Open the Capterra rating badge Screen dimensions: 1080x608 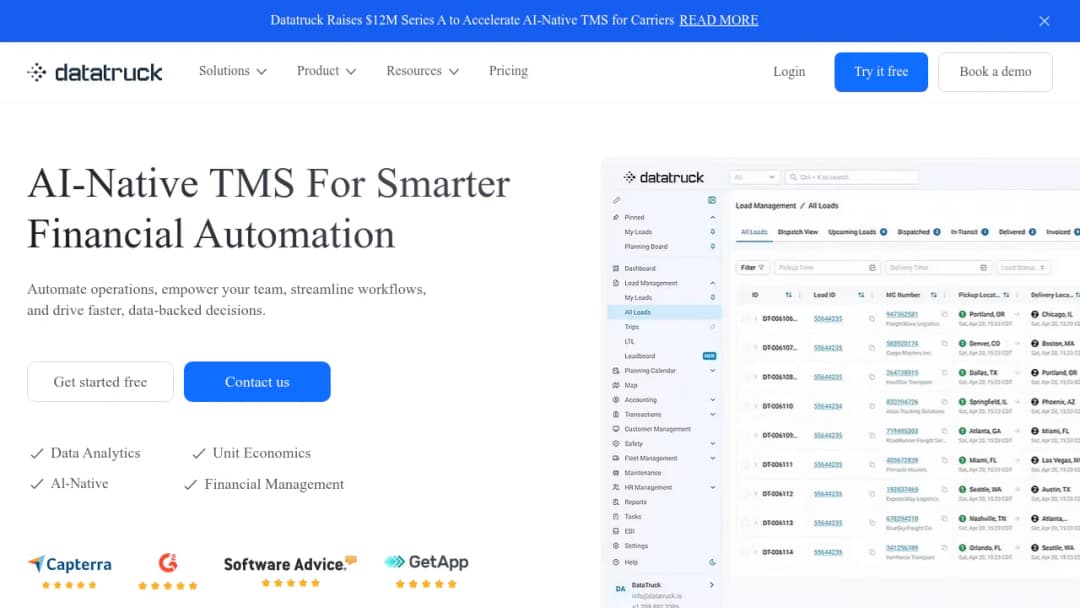70,572
